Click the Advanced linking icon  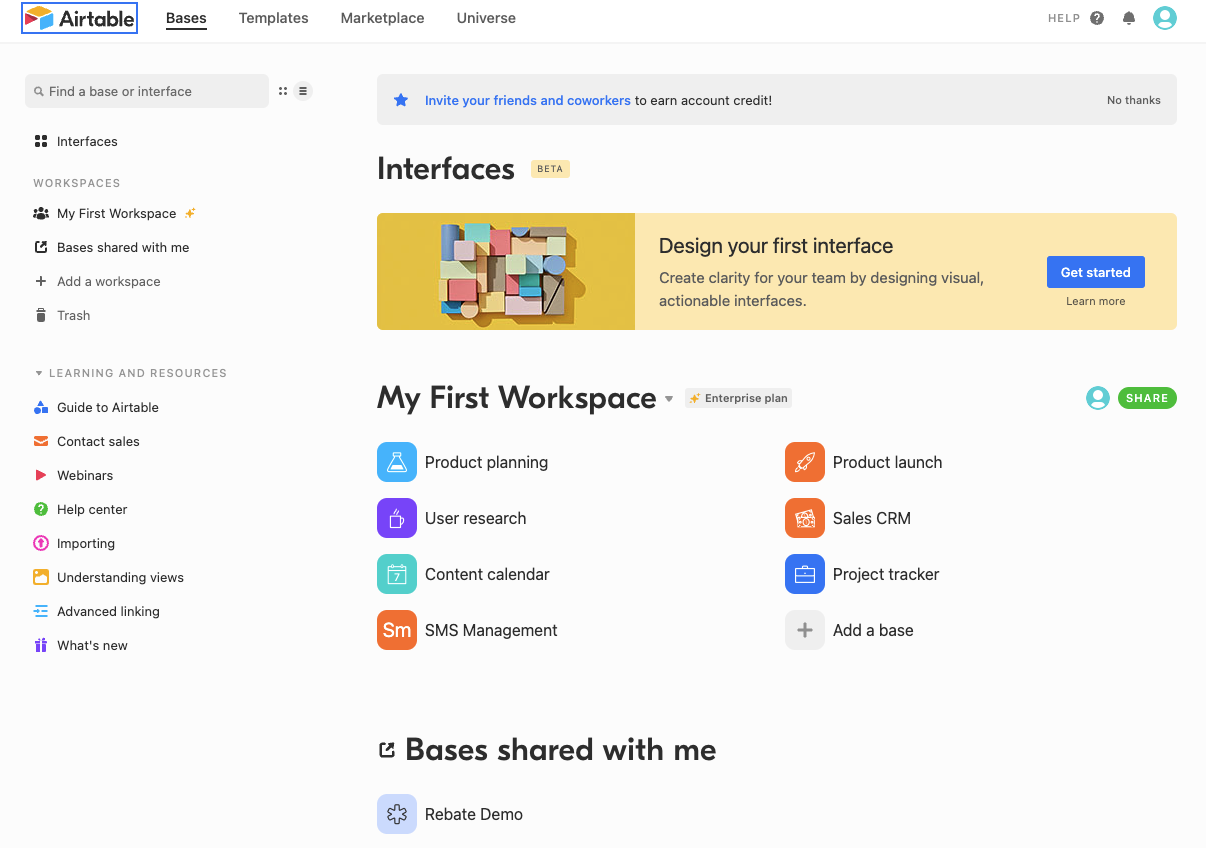[41, 611]
